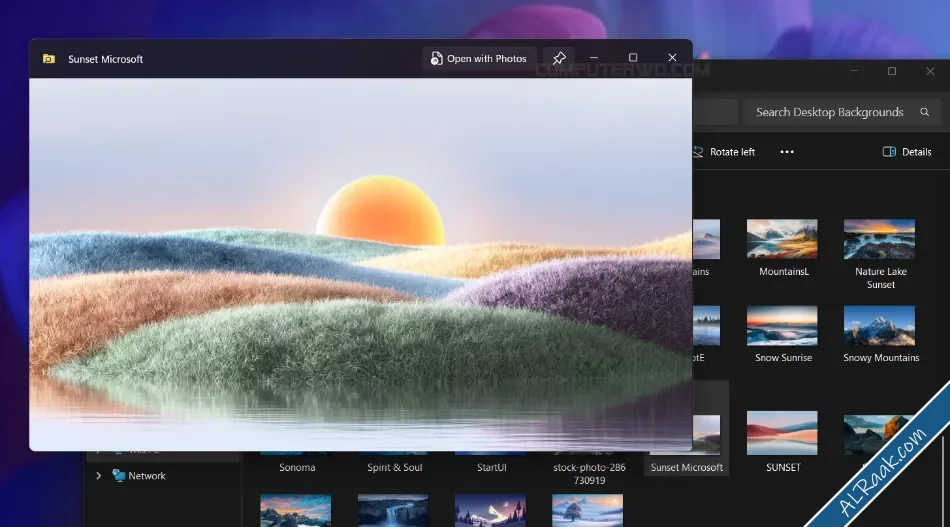Screen dimensions: 950x527
Task: Expand the Network tree item
Action: [99, 476]
